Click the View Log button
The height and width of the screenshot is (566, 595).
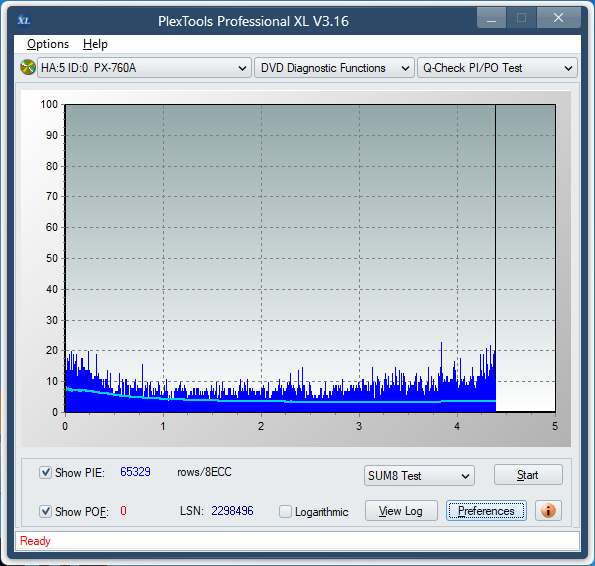tap(401, 511)
